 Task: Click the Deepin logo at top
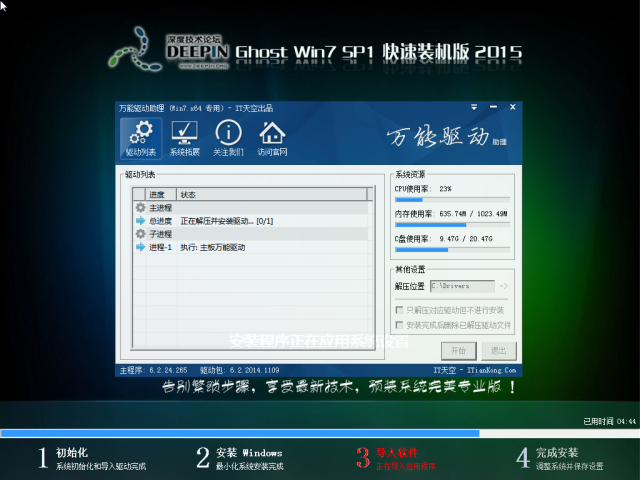point(169,49)
